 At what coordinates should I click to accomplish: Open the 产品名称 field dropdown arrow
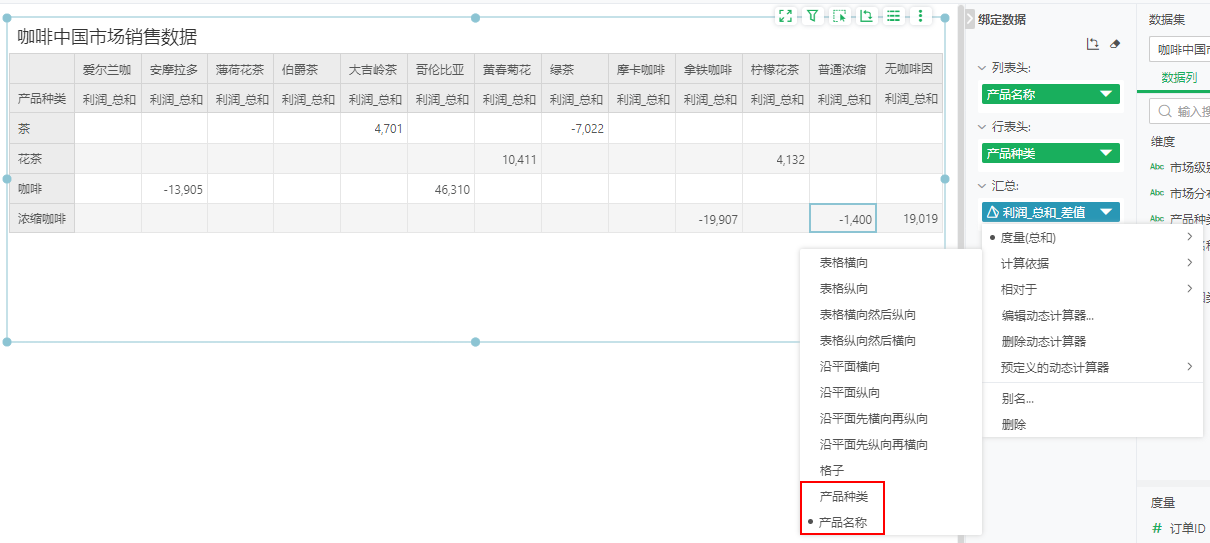pyautogui.click(x=1106, y=94)
